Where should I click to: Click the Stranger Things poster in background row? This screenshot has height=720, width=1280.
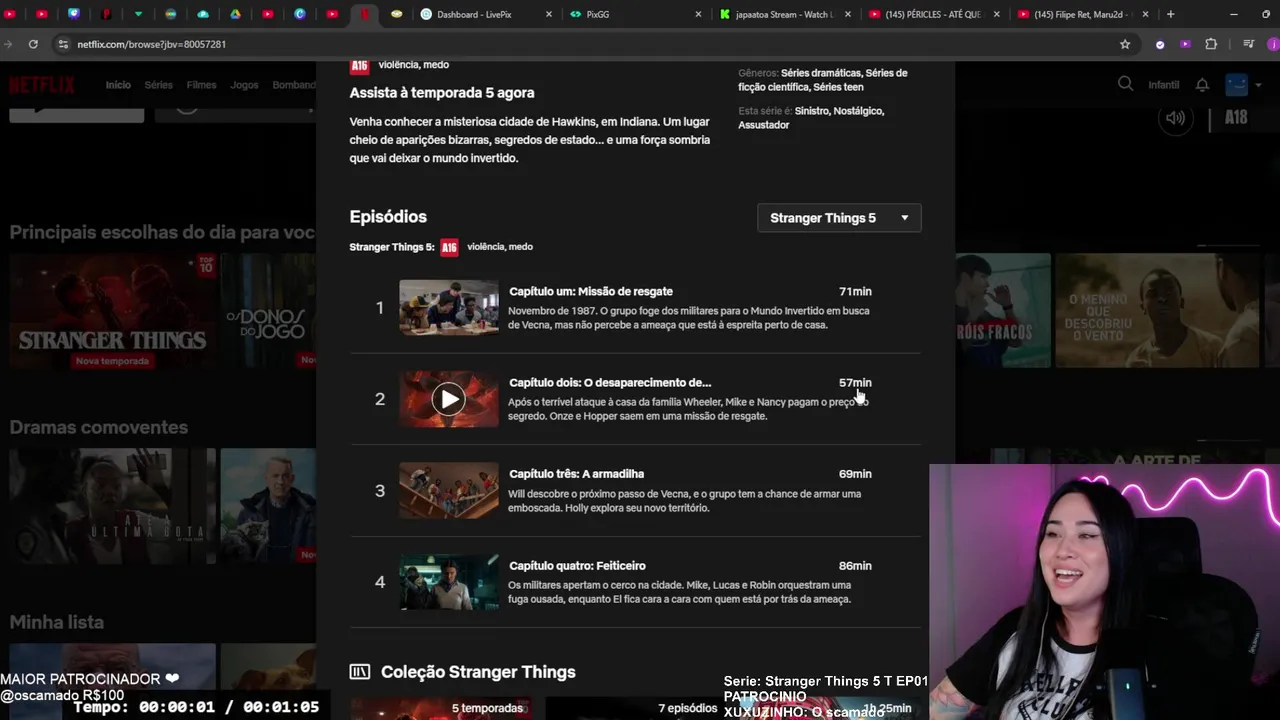(112, 310)
